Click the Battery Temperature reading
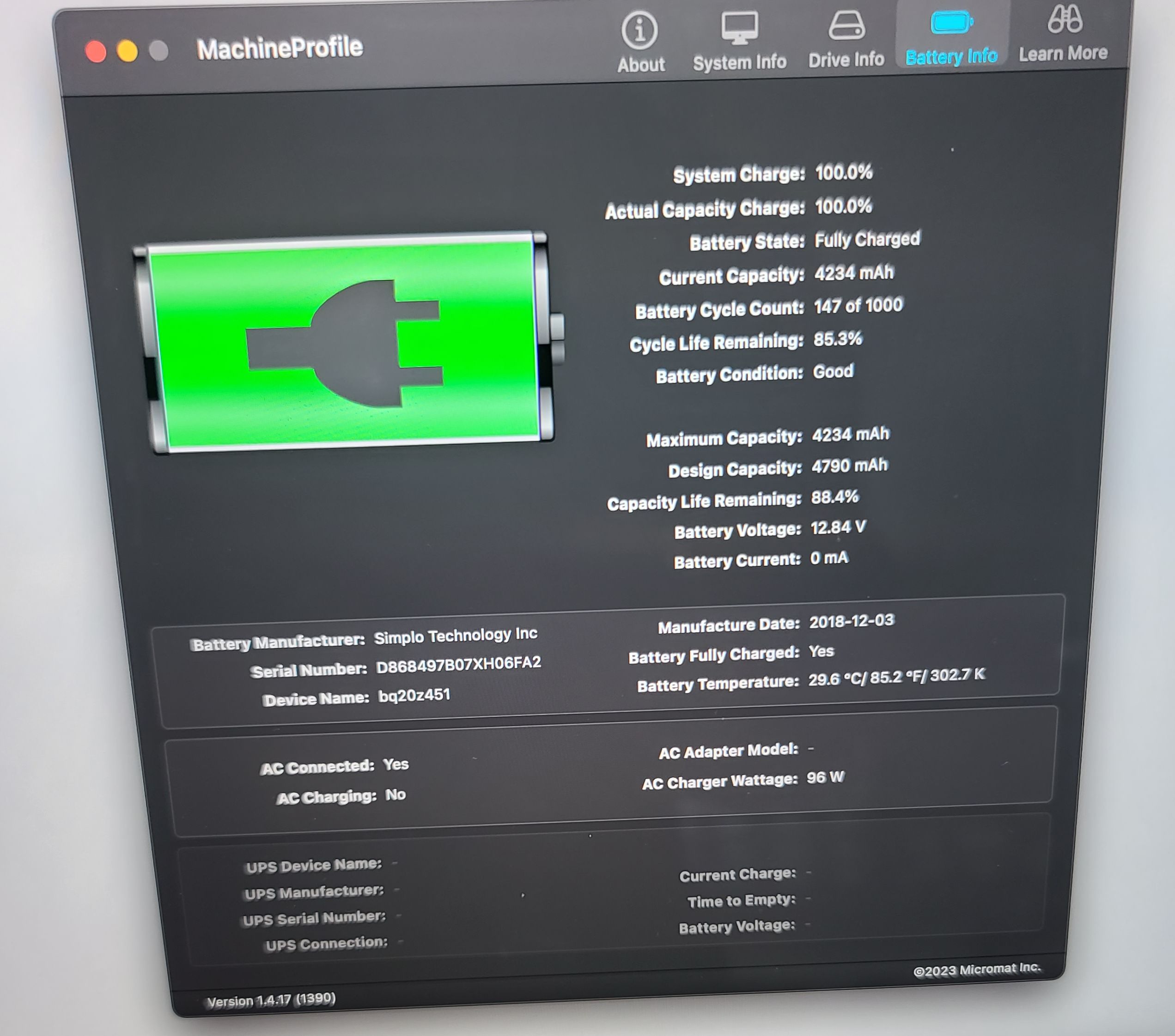1175x1036 pixels. pos(896,677)
